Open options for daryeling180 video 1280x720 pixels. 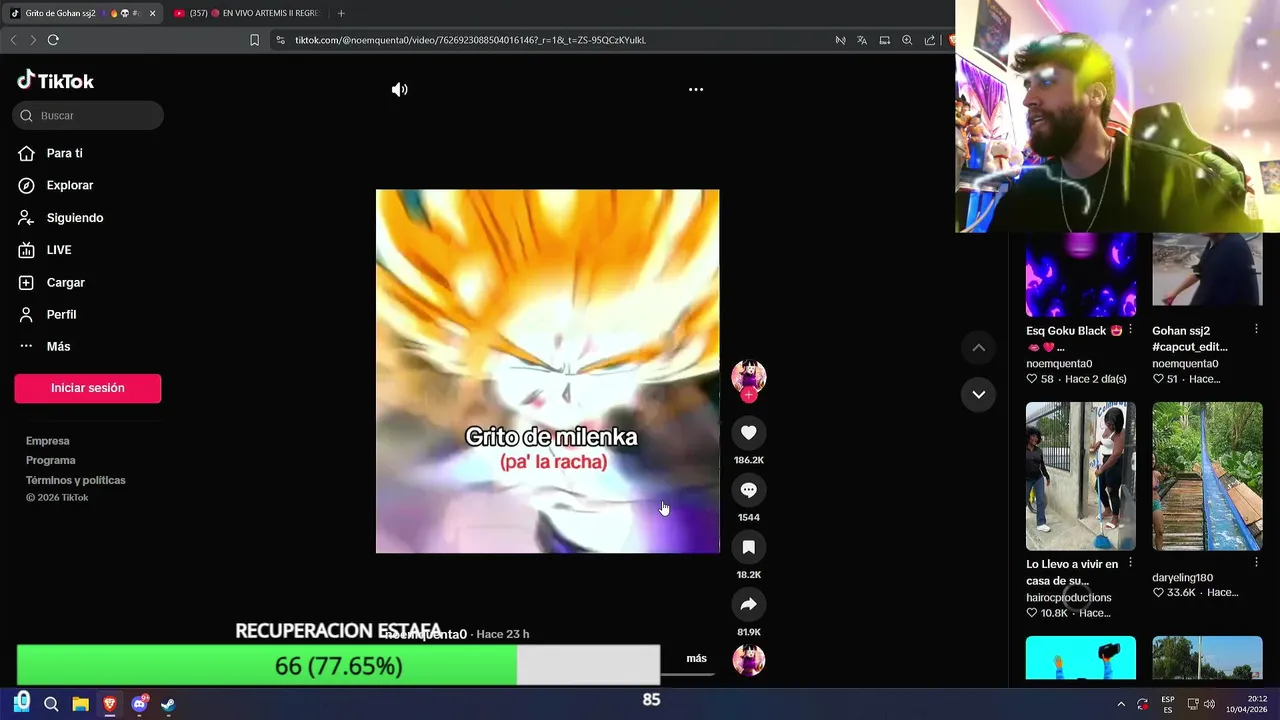pos(1256,563)
